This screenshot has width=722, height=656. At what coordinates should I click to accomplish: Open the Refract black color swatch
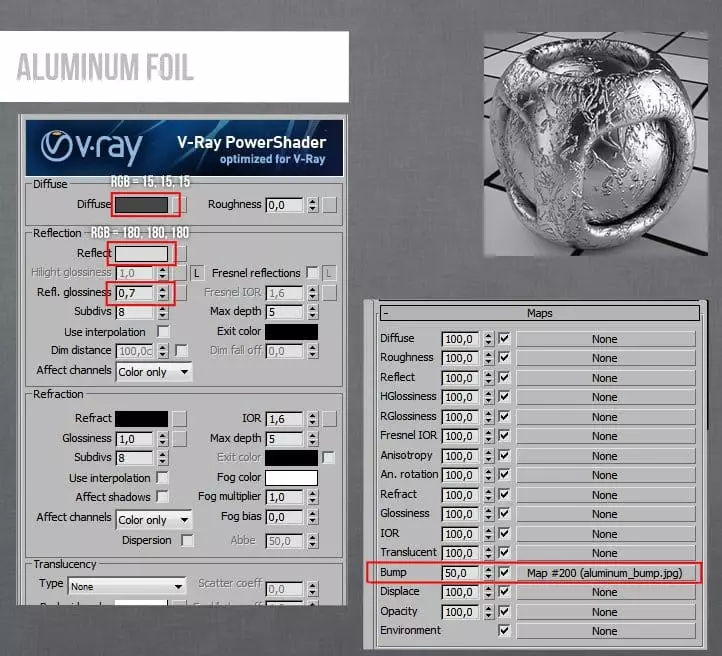(x=141, y=419)
